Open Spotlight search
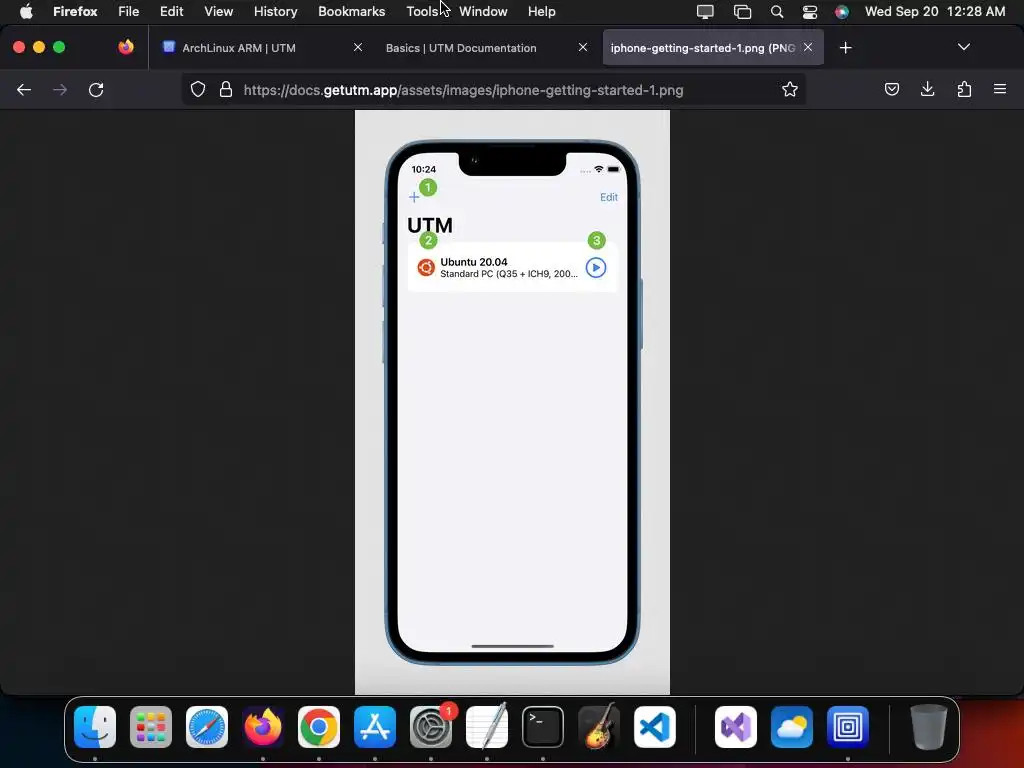Image resolution: width=1024 pixels, height=768 pixels. point(776,11)
